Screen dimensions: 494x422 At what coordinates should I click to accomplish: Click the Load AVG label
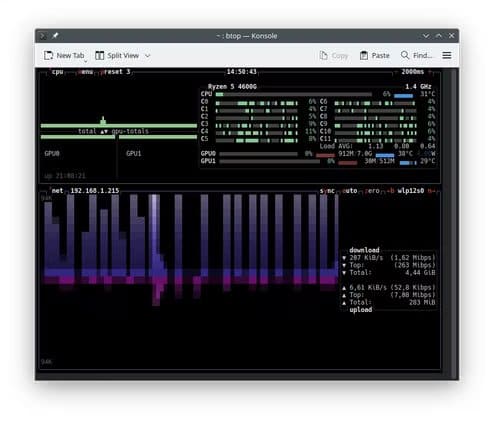(x=336, y=146)
